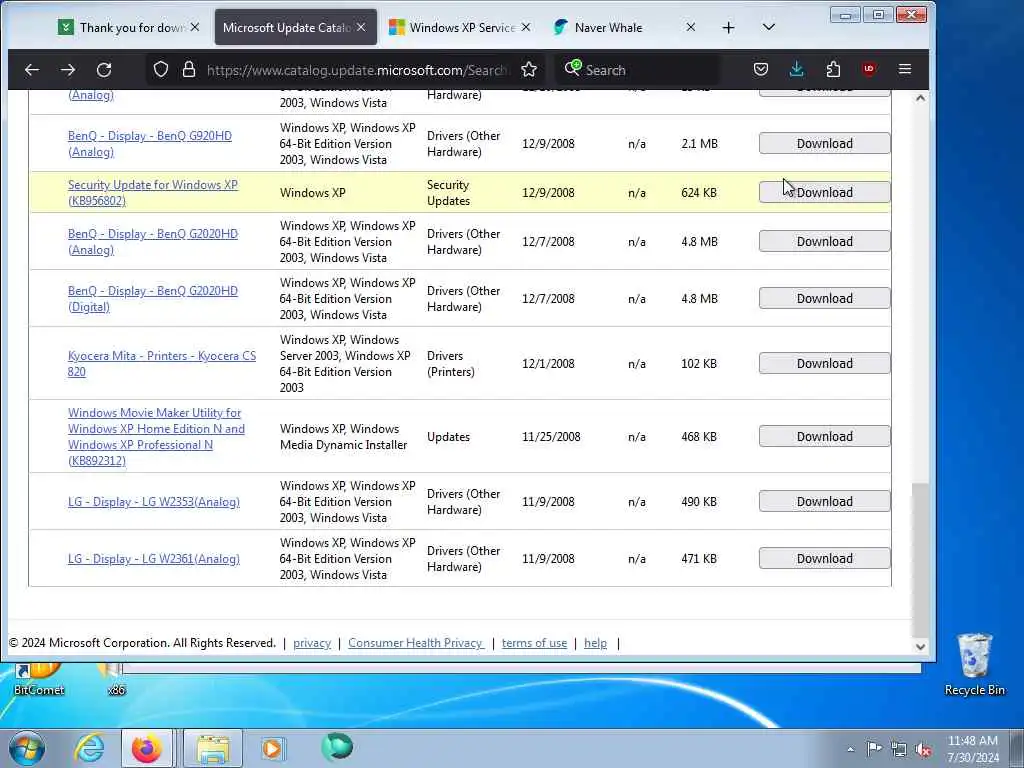This screenshot has width=1024, height=768.
Task: Open Firefox downloads panel
Action: [797, 69]
